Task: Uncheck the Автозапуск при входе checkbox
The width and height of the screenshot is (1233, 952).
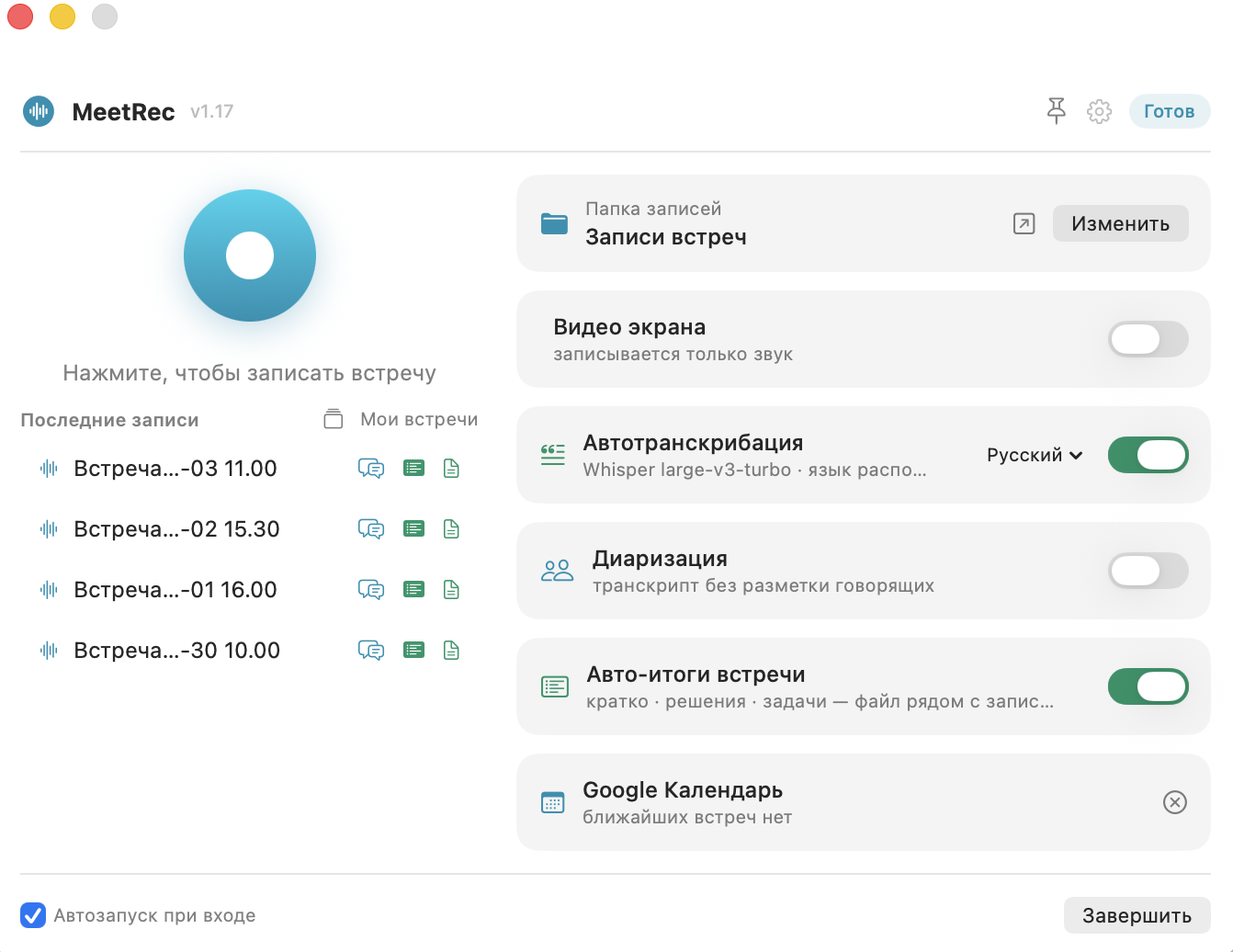Action: click(x=33, y=915)
